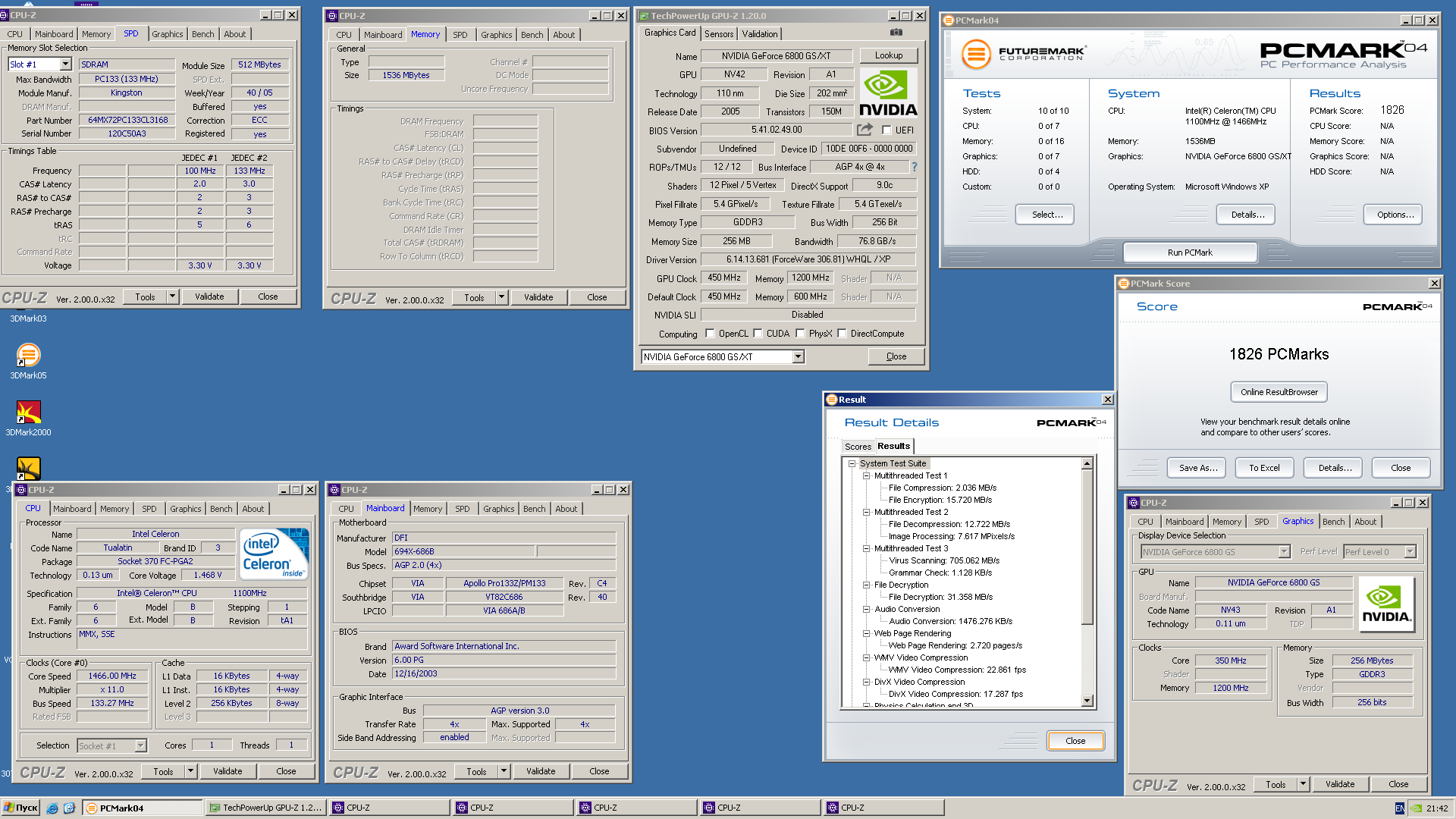Open Internet Explorer from quick launch
The height and width of the screenshot is (819, 1456).
[x=52, y=808]
